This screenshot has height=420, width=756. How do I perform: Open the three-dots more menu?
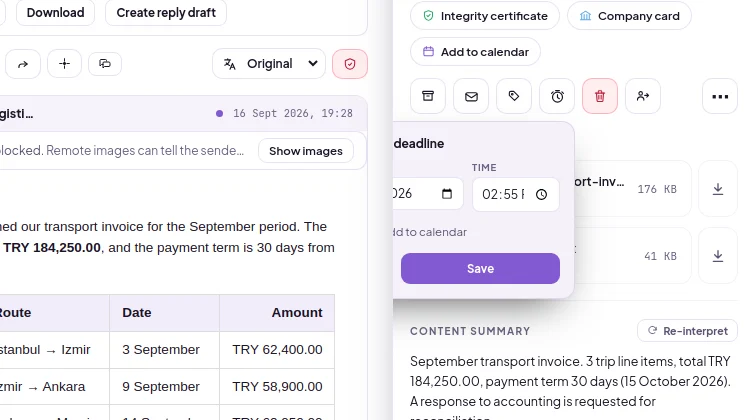coord(720,96)
